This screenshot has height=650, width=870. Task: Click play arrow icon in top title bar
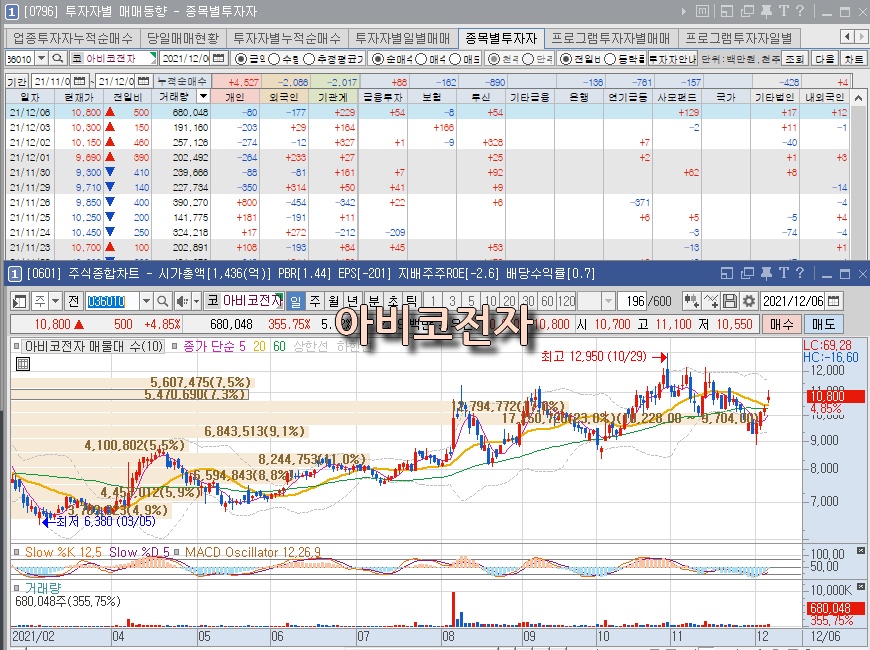684,11
